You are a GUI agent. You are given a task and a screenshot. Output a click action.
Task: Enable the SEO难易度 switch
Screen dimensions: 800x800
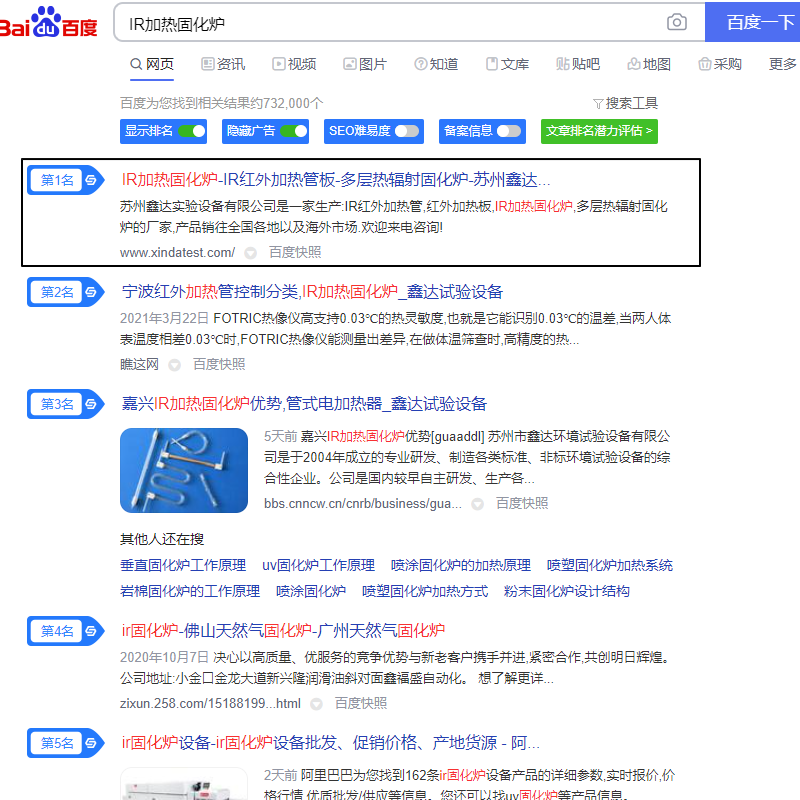tap(407, 131)
